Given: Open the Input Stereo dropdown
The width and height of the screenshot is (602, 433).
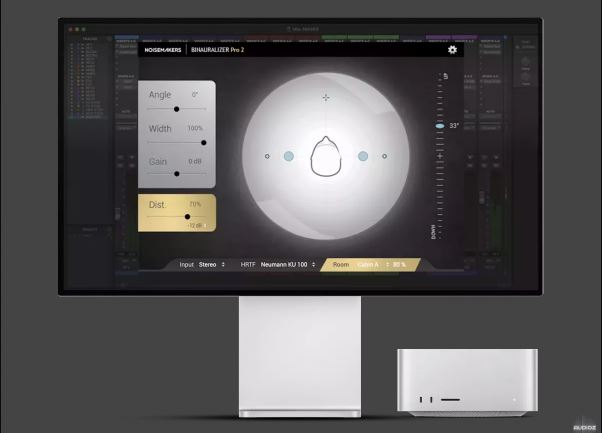Looking at the screenshot, I should tap(212, 264).
